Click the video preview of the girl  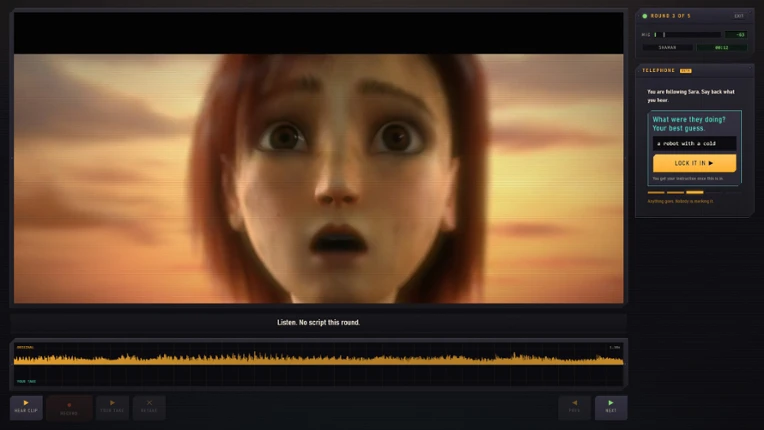[x=319, y=178]
